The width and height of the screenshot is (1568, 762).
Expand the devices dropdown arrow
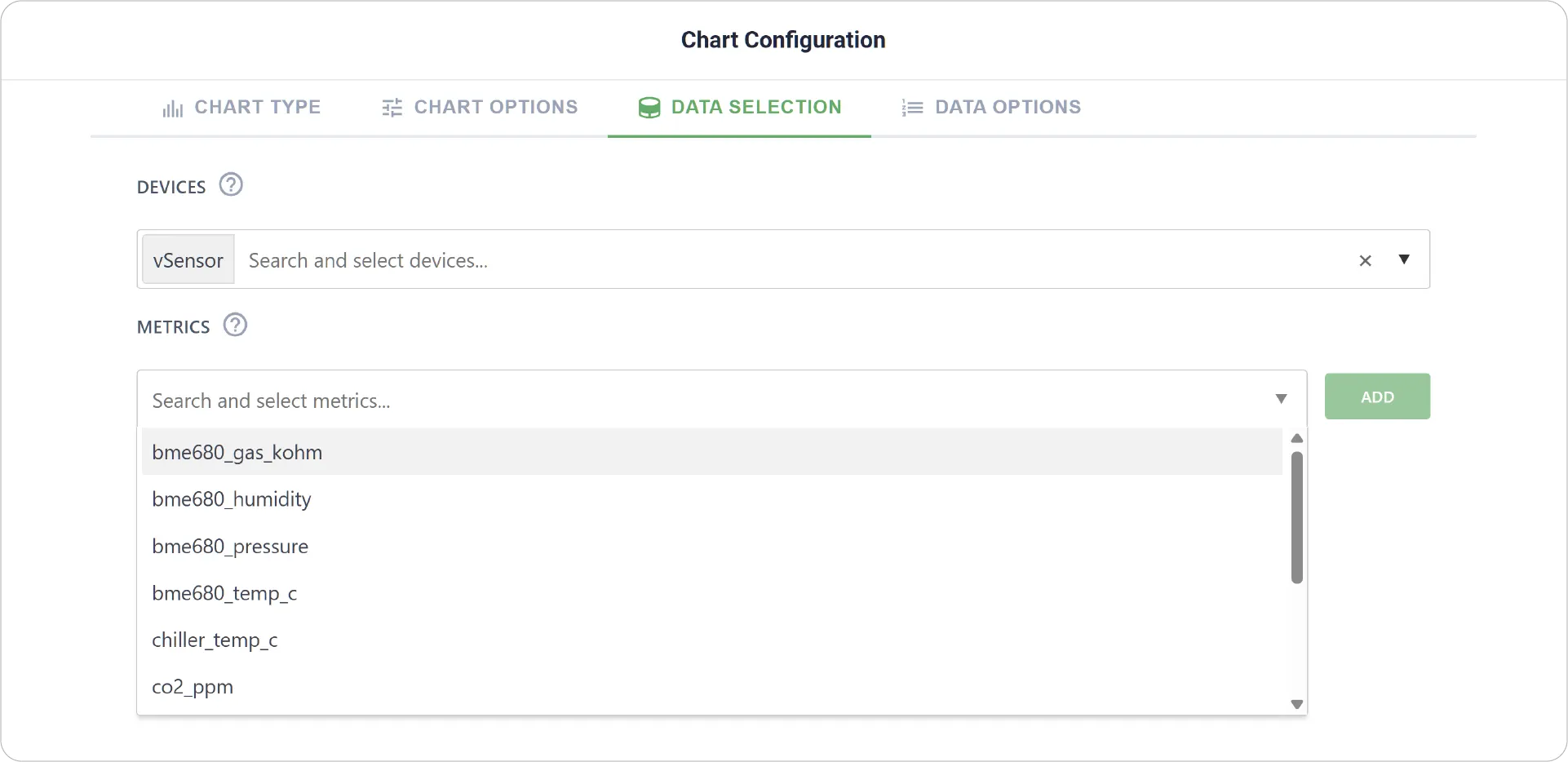pyautogui.click(x=1403, y=259)
